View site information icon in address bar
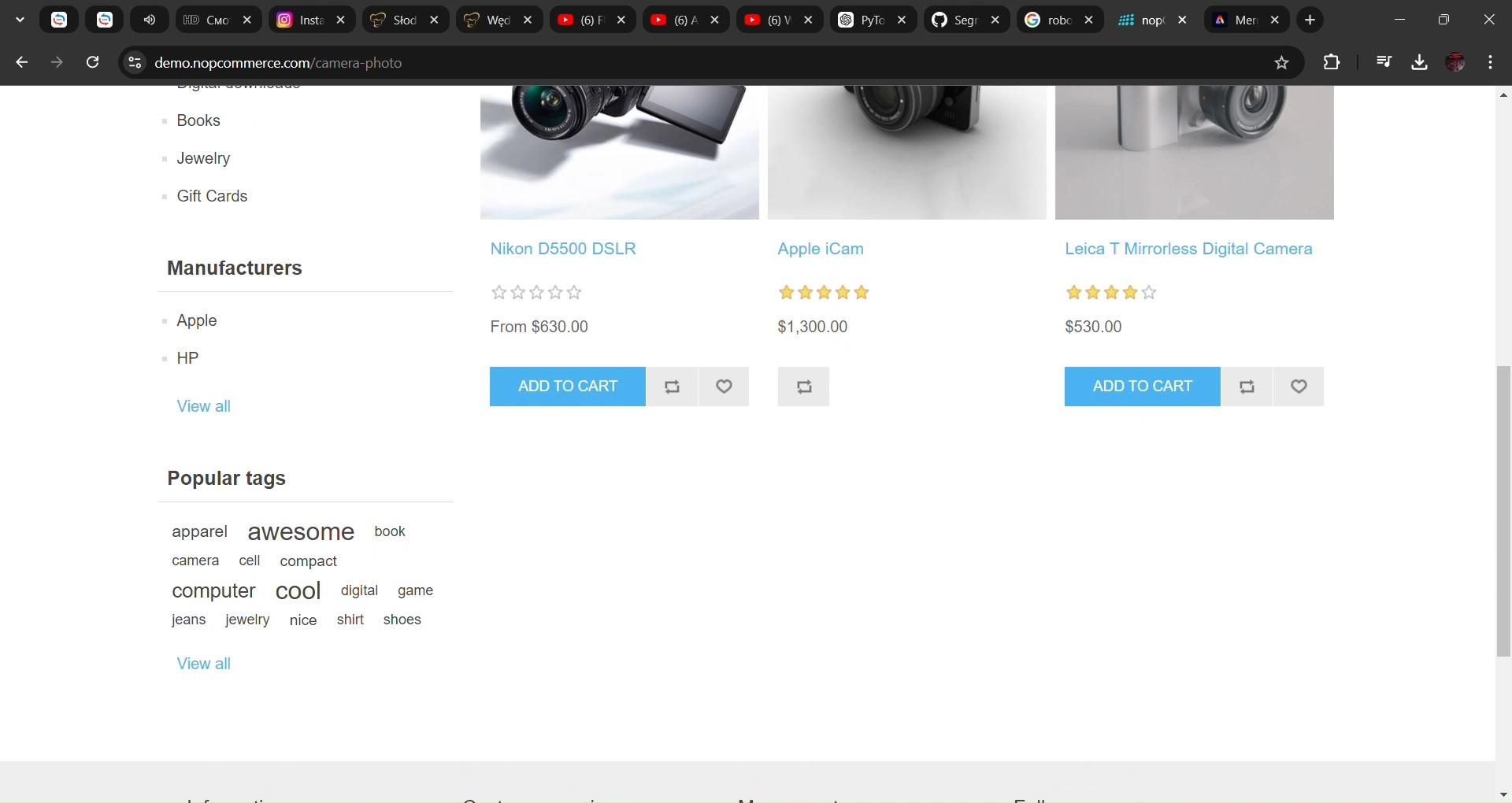Image resolution: width=1512 pixels, height=803 pixels. click(x=135, y=62)
